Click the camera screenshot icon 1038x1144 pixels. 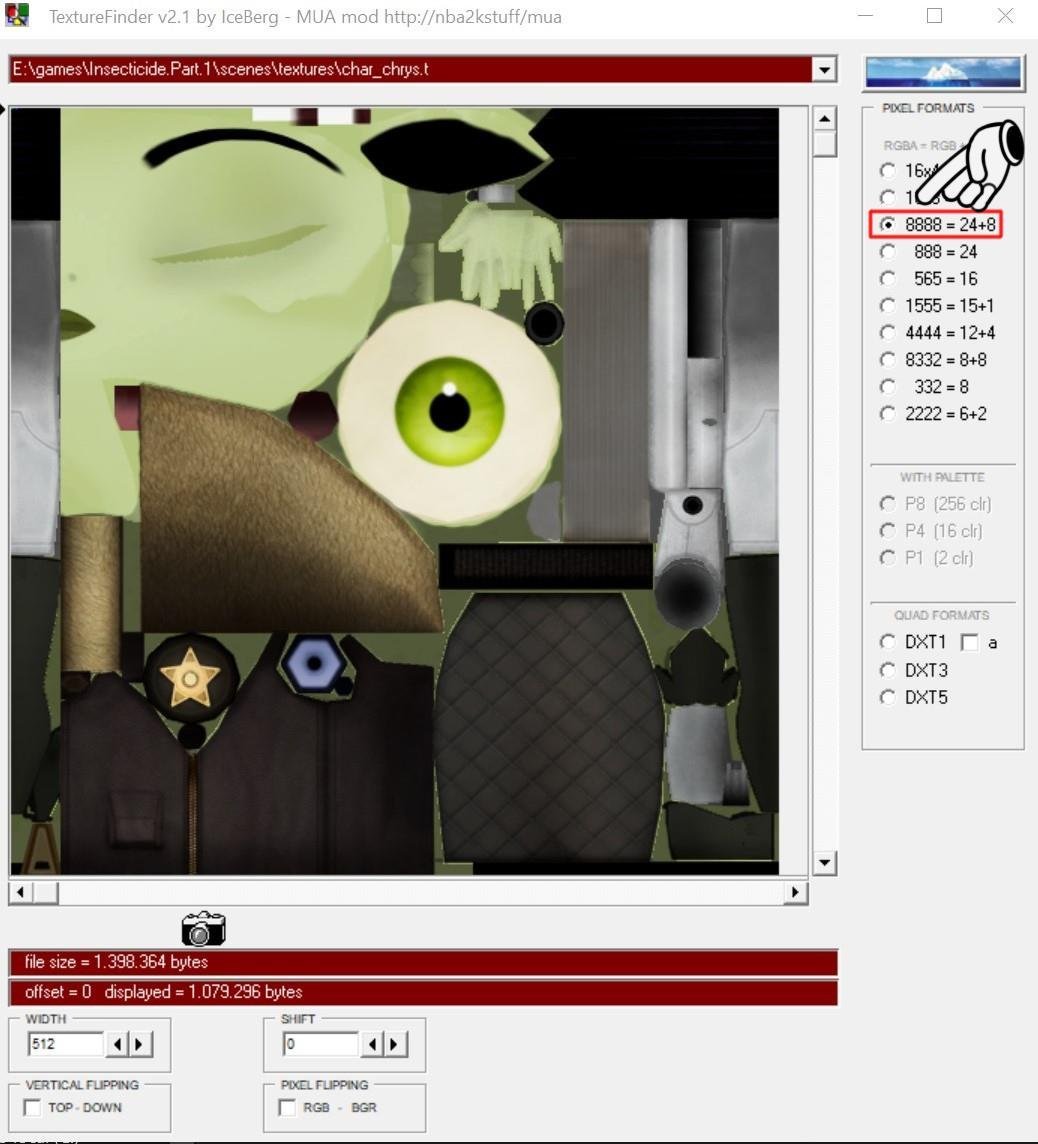click(x=204, y=928)
